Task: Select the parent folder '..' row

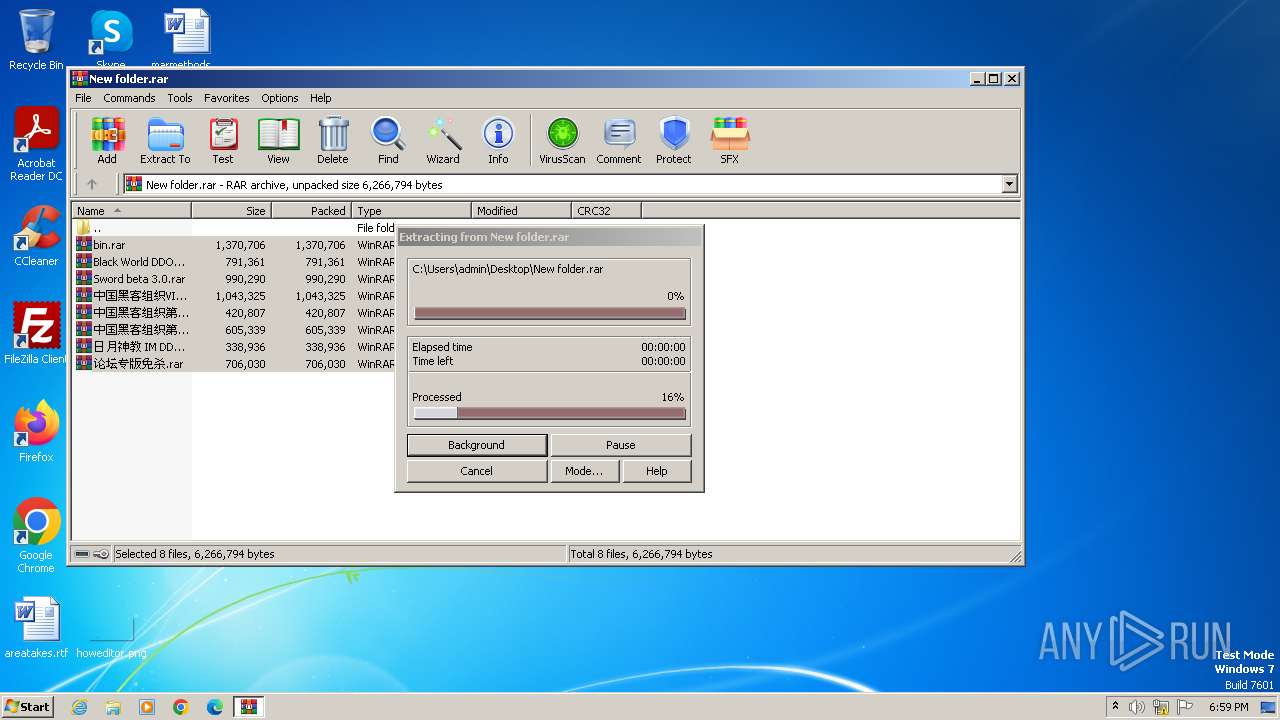Action: [234, 228]
